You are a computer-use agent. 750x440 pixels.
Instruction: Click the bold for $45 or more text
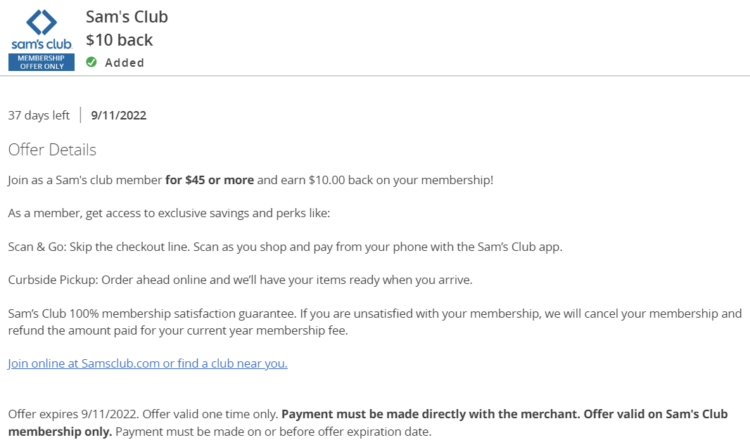pyautogui.click(x=210, y=180)
